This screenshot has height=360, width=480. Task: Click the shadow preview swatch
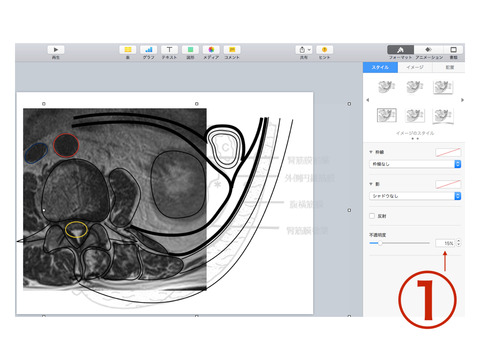click(x=448, y=184)
